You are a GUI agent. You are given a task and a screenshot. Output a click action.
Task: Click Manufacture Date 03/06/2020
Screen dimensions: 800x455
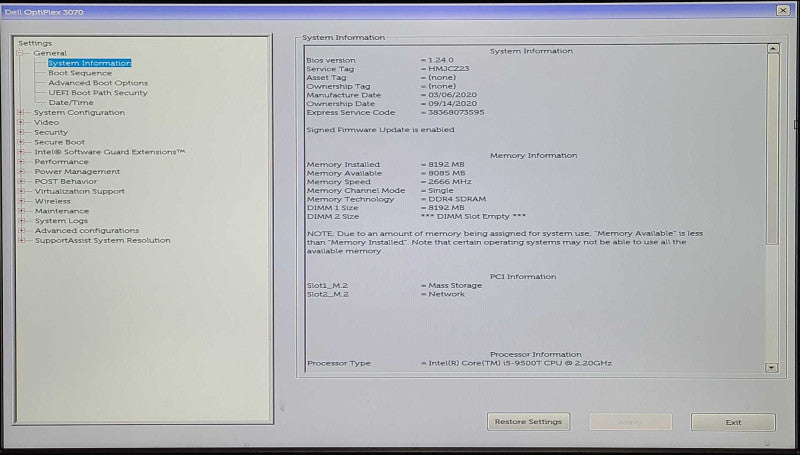click(453, 95)
